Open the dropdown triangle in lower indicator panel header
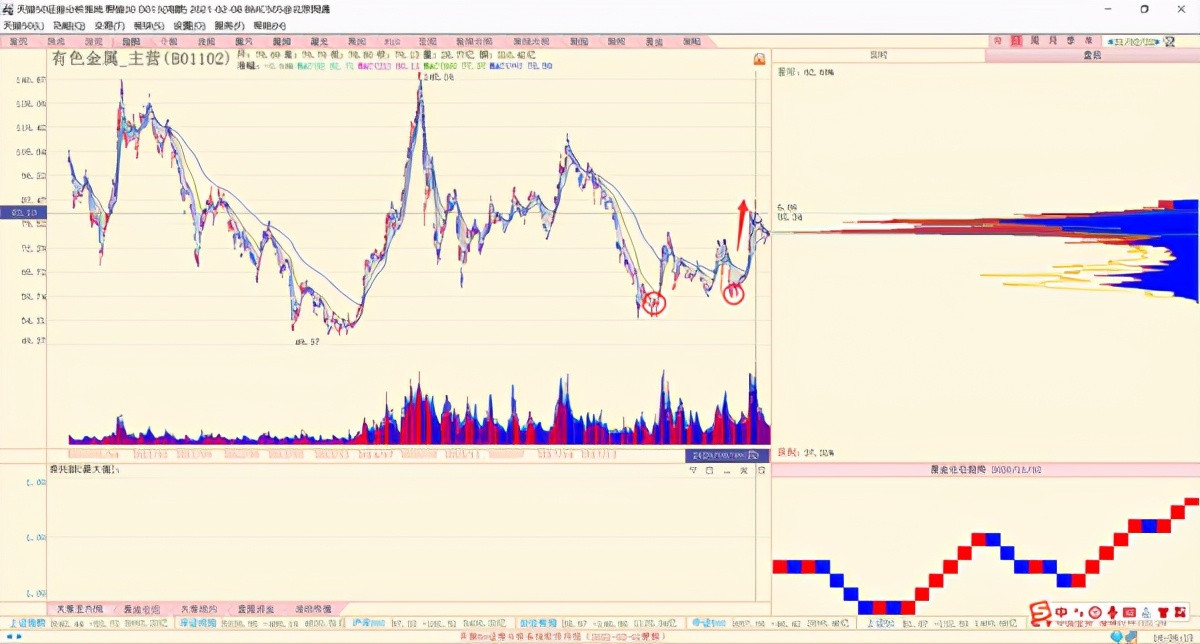The width and height of the screenshot is (1200, 644). pyautogui.click(x=693, y=470)
